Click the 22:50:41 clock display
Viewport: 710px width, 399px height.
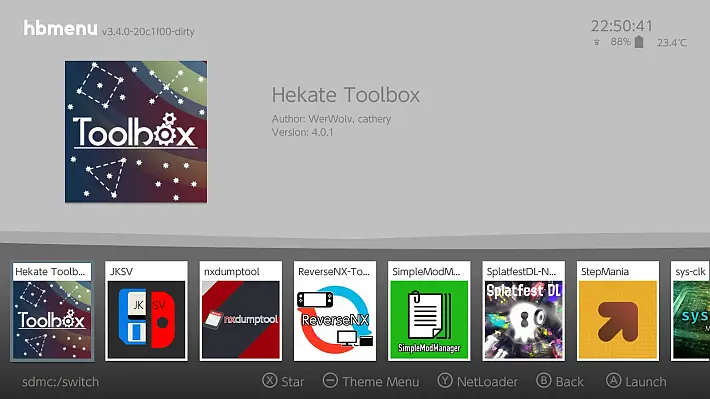pos(622,26)
